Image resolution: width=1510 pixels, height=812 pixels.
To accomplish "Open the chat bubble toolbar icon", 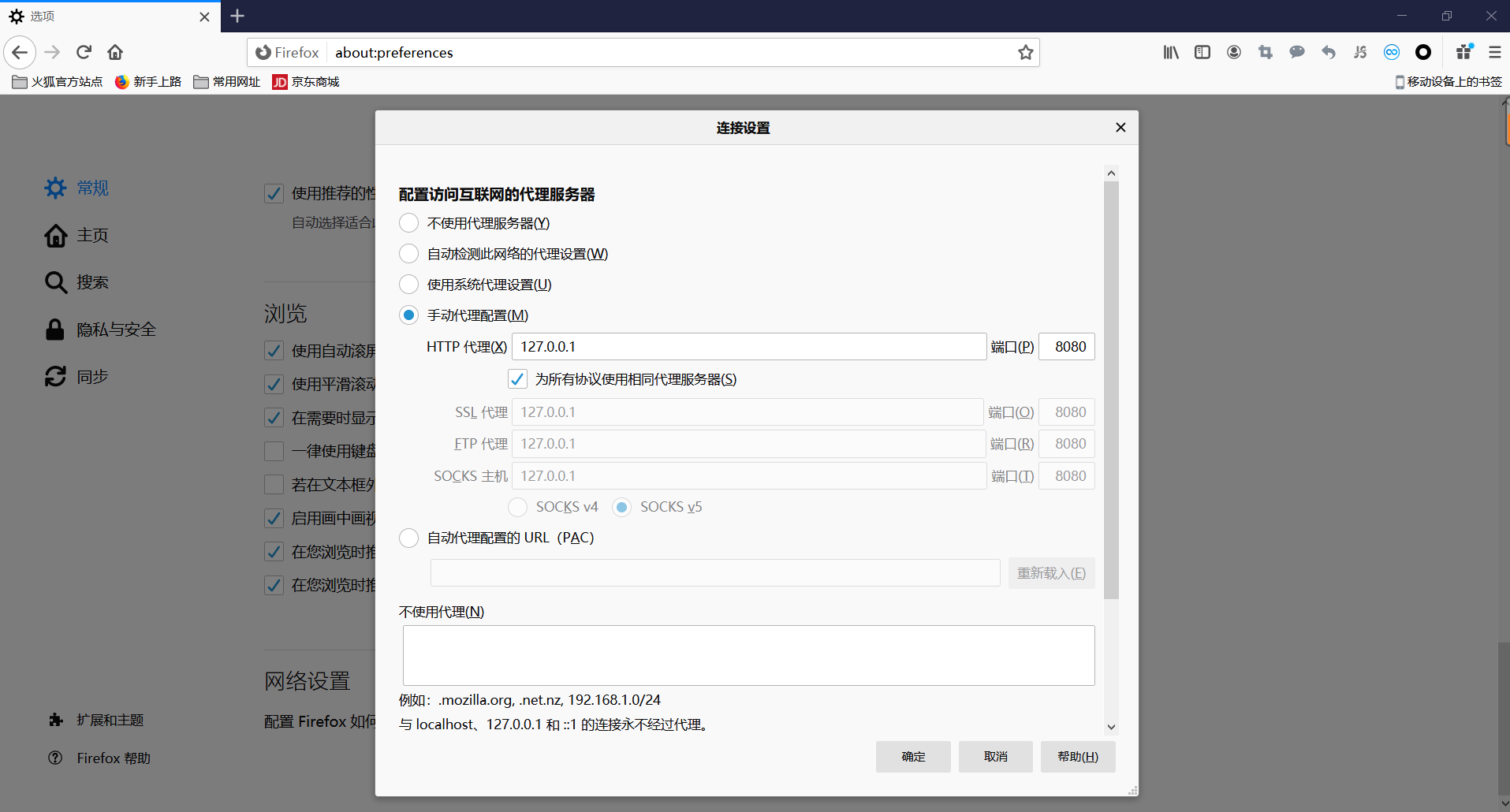I will pos(1297,52).
